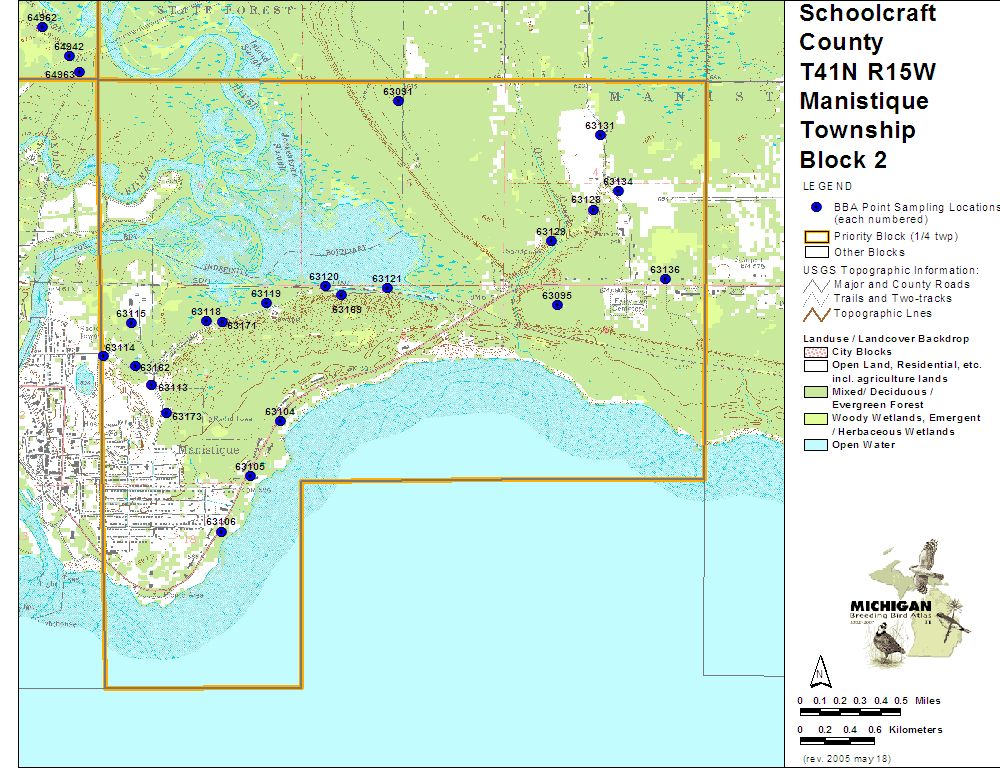Click sampling point 63091 on the map
Image resolution: width=1000 pixels, height=768 pixels.
click(x=398, y=101)
